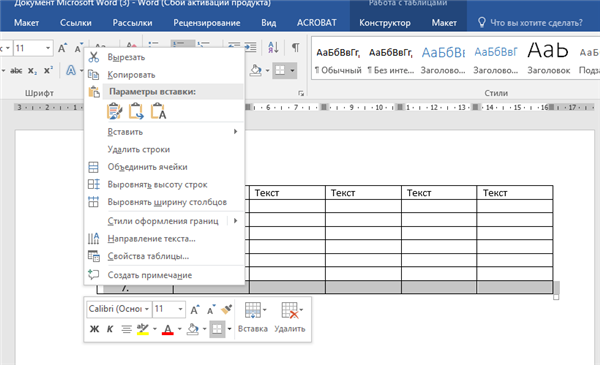Switch to the Конструктор tab
600x365 pixels.
385,23
